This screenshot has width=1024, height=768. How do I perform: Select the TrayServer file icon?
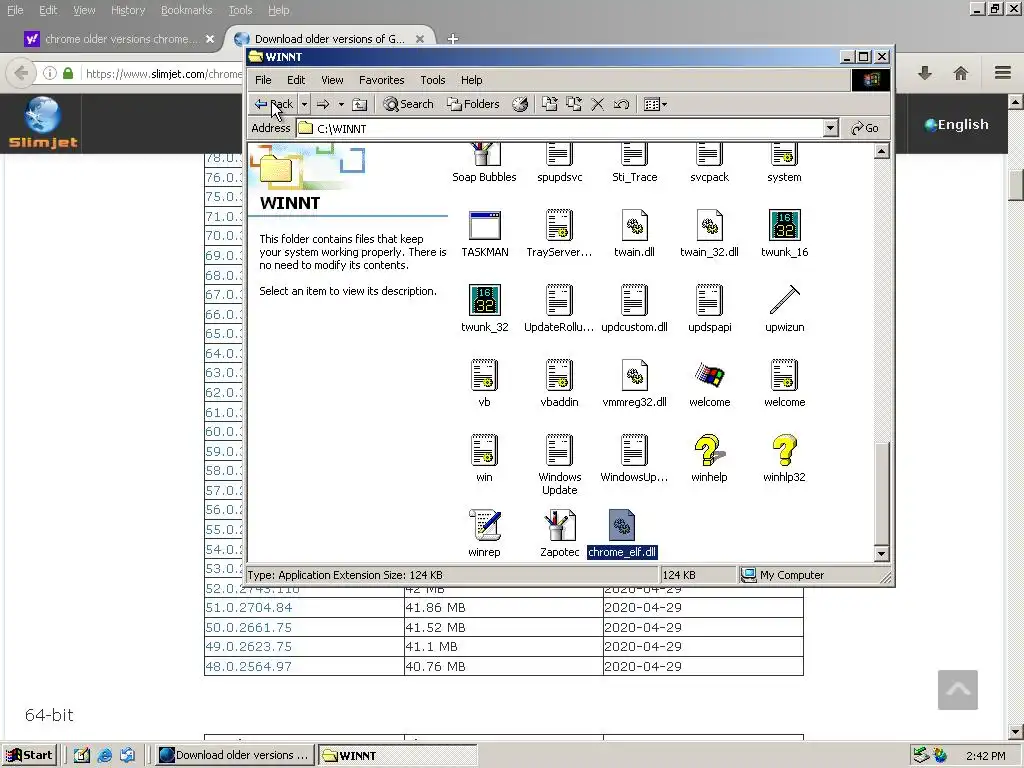(560, 234)
